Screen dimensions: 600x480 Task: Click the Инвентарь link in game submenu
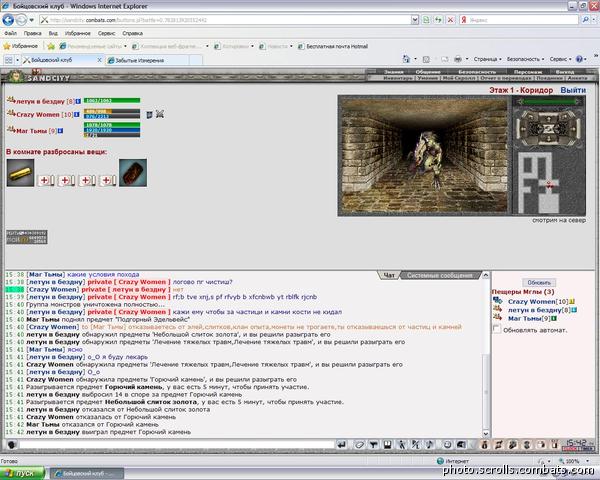tap(398, 78)
